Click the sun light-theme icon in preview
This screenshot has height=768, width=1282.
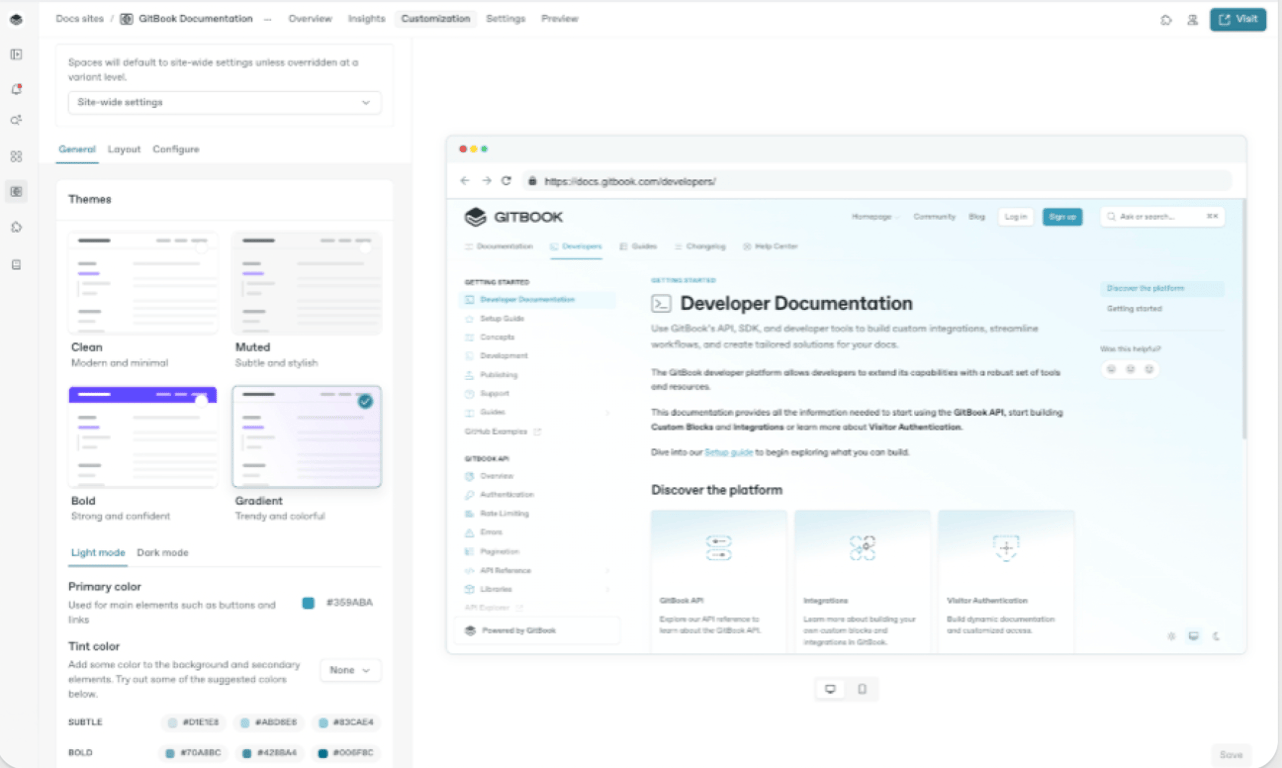click(x=1171, y=636)
